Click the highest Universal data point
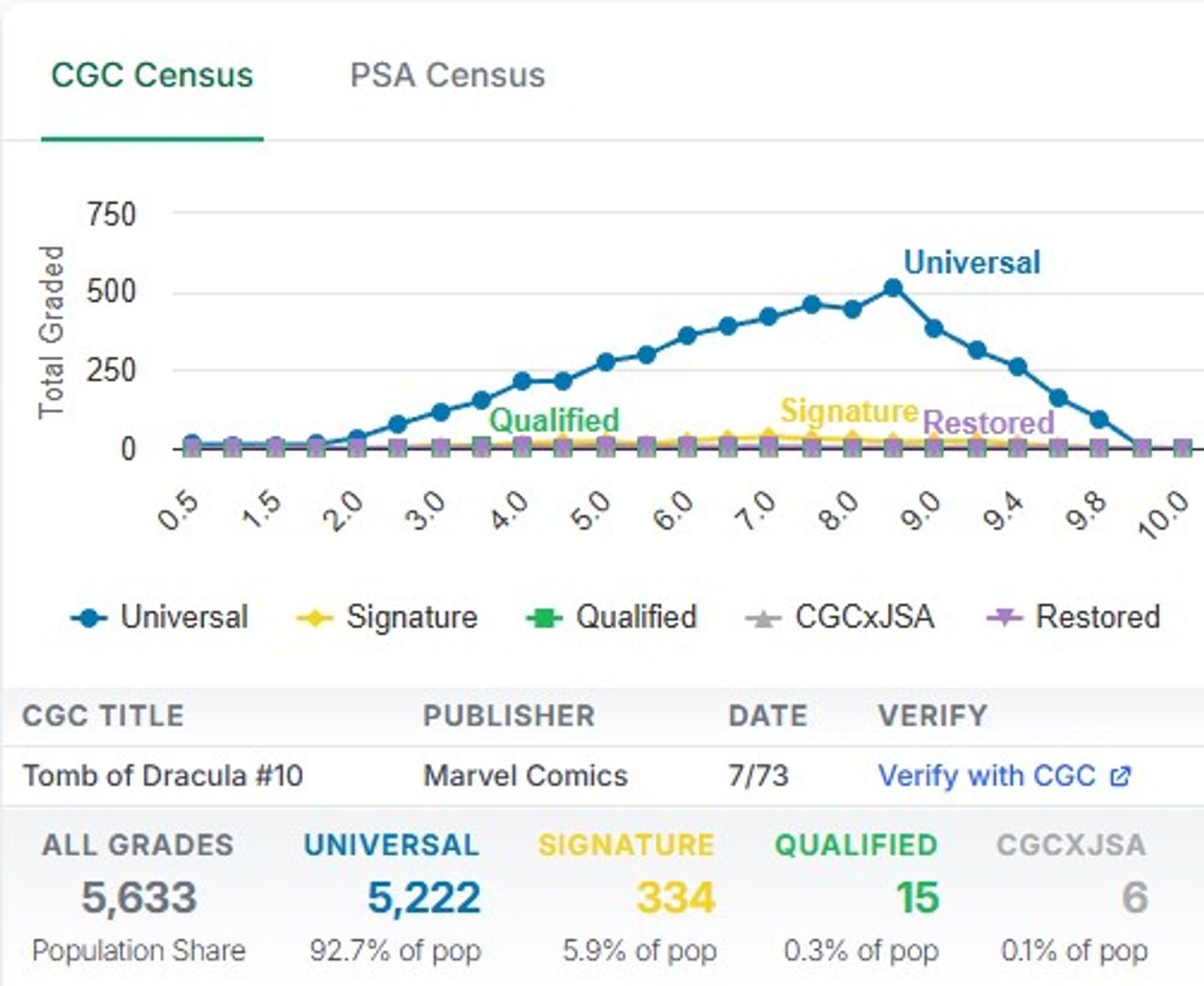Screen dimensions: 1204x986 tap(894, 289)
